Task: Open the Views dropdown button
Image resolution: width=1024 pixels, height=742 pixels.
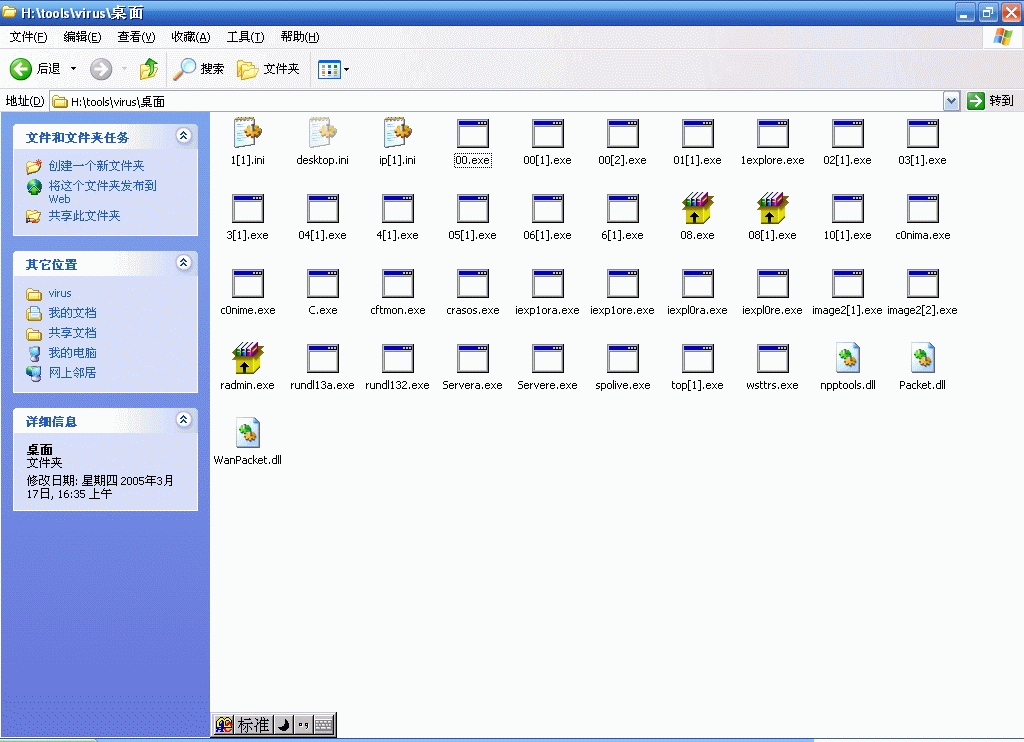Action: coord(333,69)
